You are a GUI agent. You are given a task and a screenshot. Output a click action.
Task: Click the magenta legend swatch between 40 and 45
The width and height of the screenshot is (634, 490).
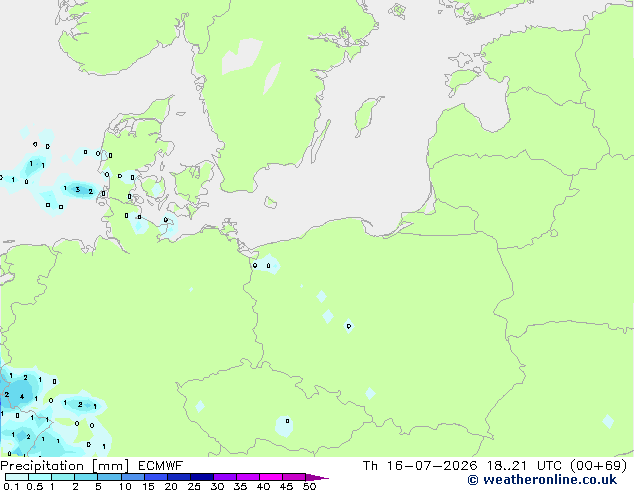271,477
